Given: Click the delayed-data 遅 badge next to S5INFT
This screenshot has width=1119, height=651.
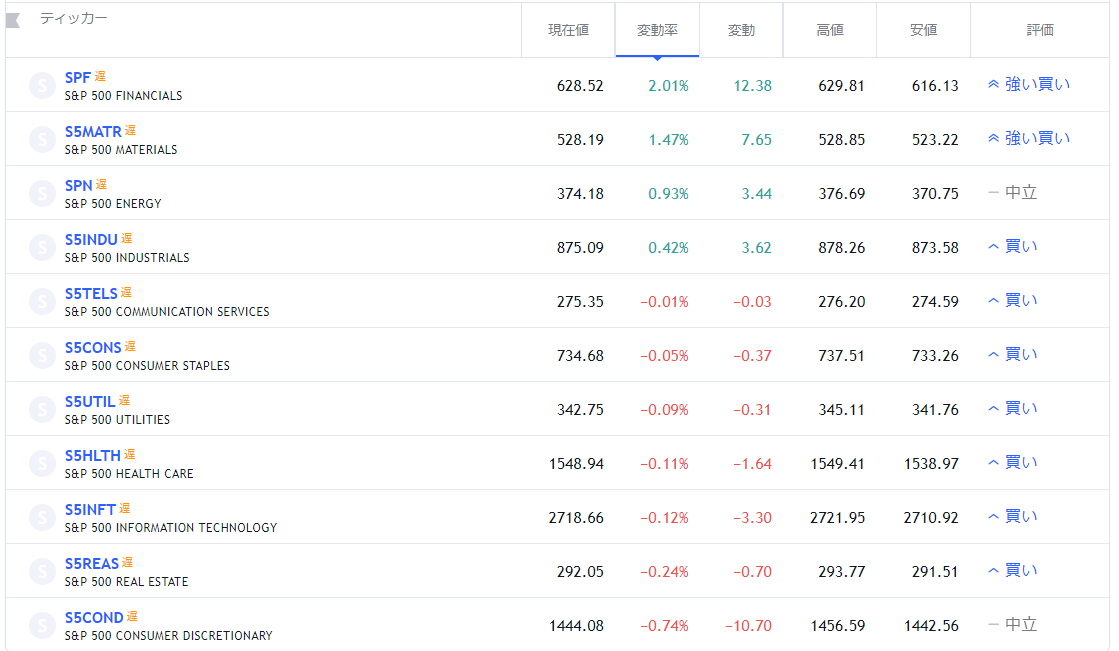Looking at the screenshot, I should pyautogui.click(x=125, y=508).
